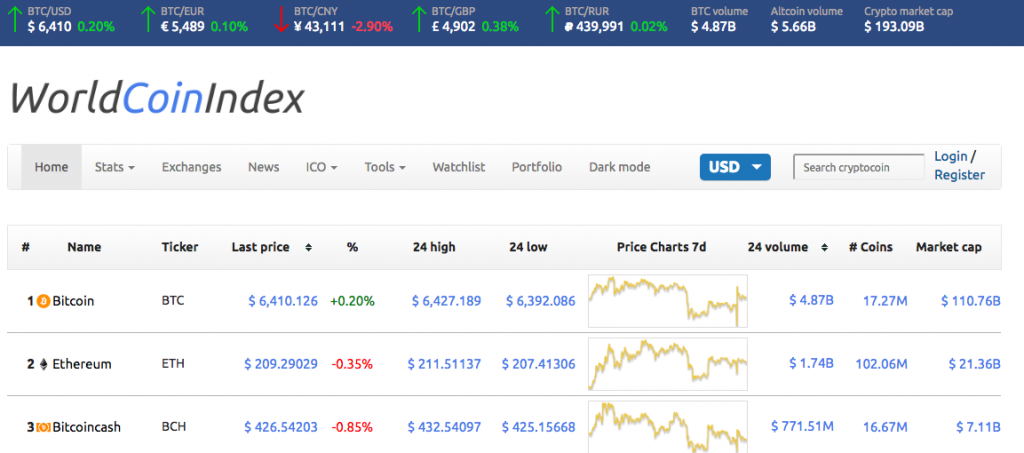Go to Exchanges page
This screenshot has width=1024, height=453.
191,167
